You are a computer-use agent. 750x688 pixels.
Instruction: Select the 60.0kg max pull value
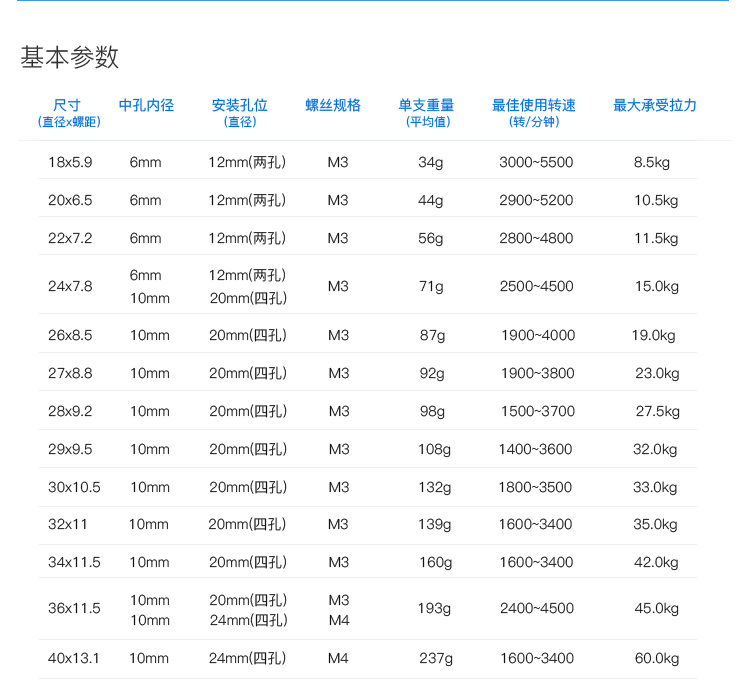657,658
